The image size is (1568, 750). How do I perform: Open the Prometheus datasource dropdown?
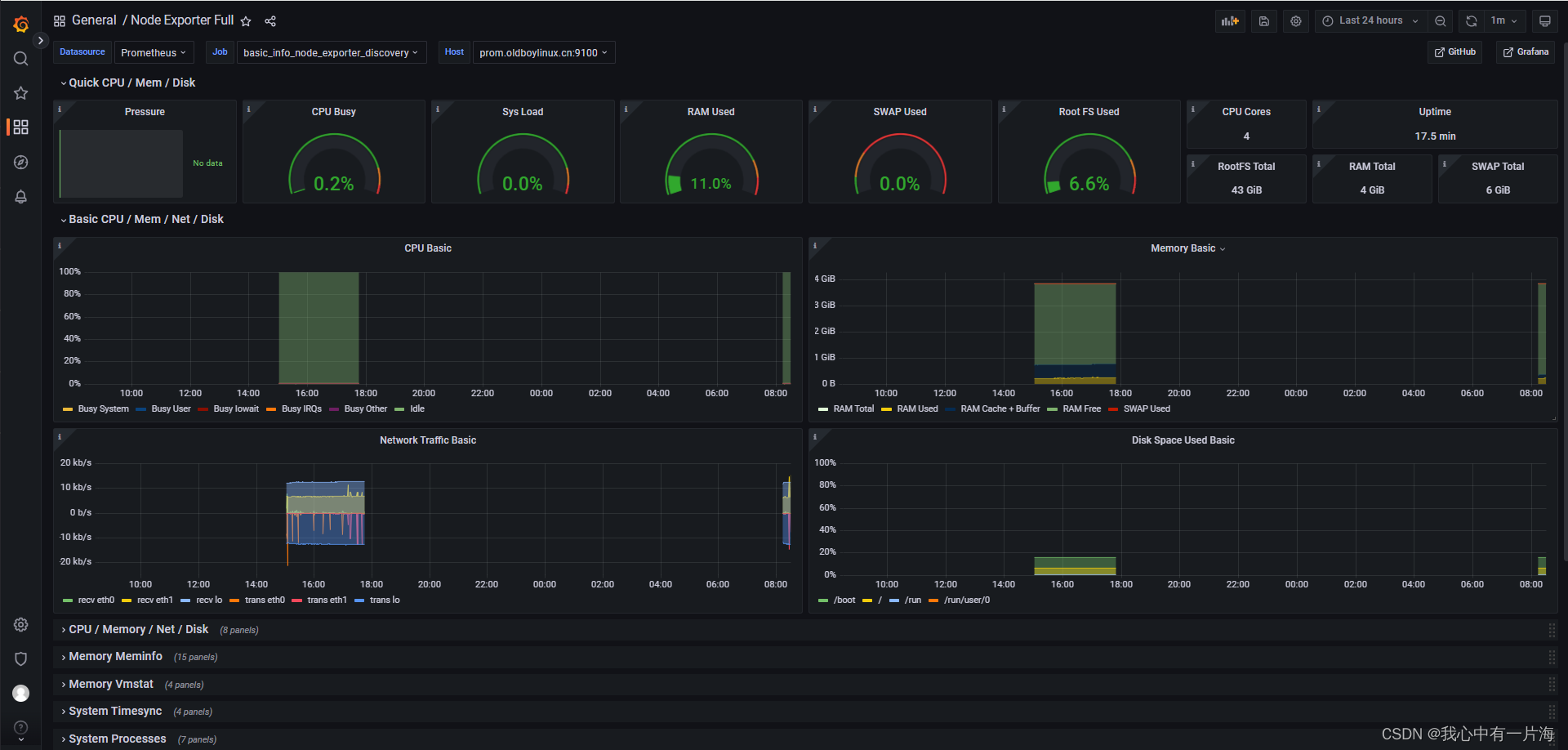pos(154,53)
